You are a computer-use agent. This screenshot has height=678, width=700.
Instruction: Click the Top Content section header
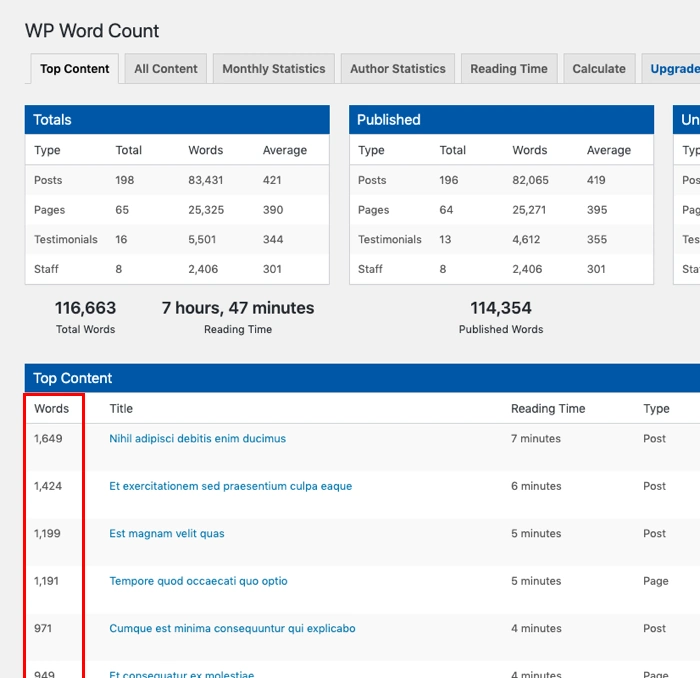(x=362, y=378)
